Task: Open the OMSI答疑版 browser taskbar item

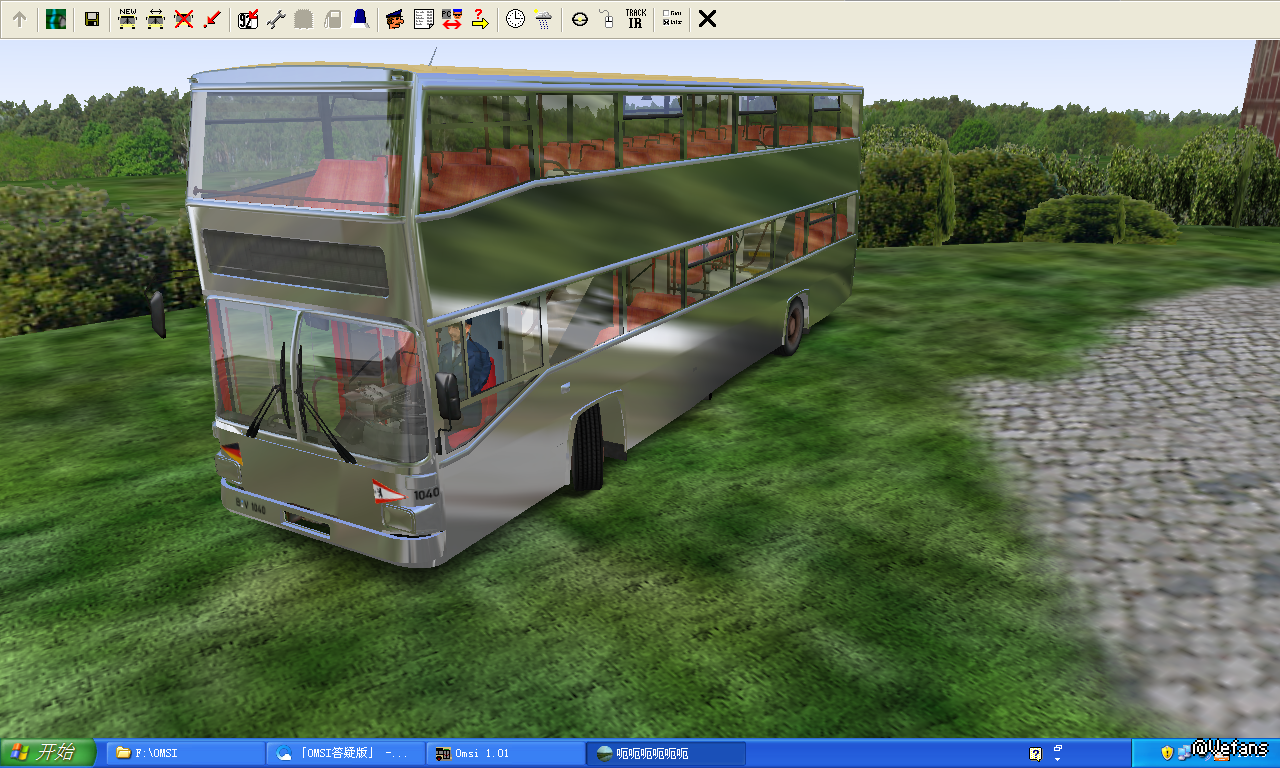Action: [345, 753]
